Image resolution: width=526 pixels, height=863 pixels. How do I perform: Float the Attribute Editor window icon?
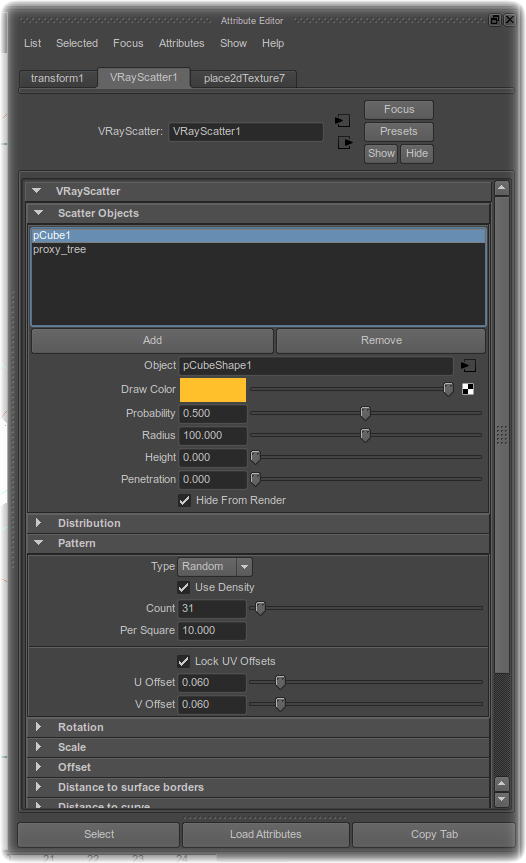click(x=495, y=20)
